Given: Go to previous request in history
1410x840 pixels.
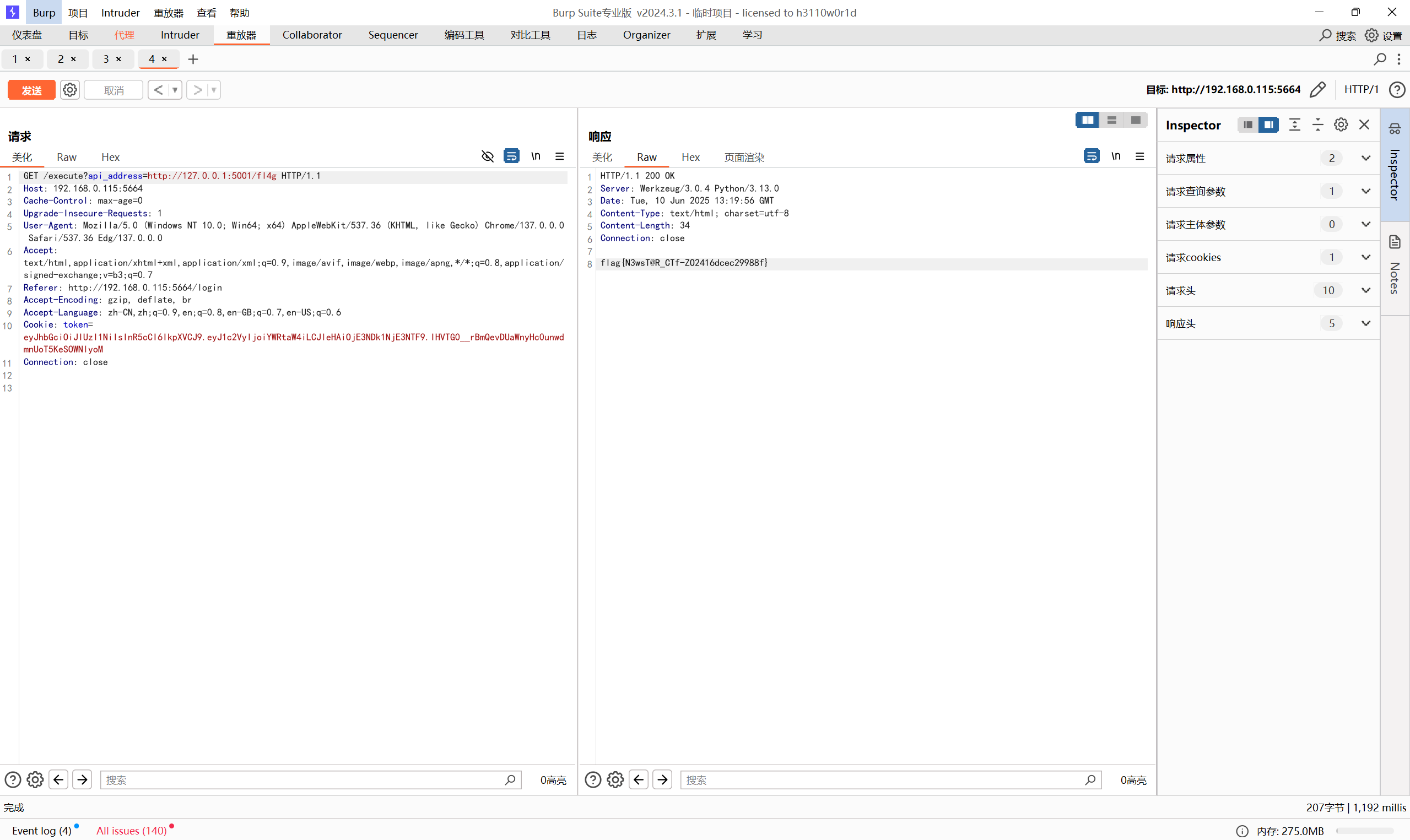Looking at the screenshot, I should coord(159,90).
